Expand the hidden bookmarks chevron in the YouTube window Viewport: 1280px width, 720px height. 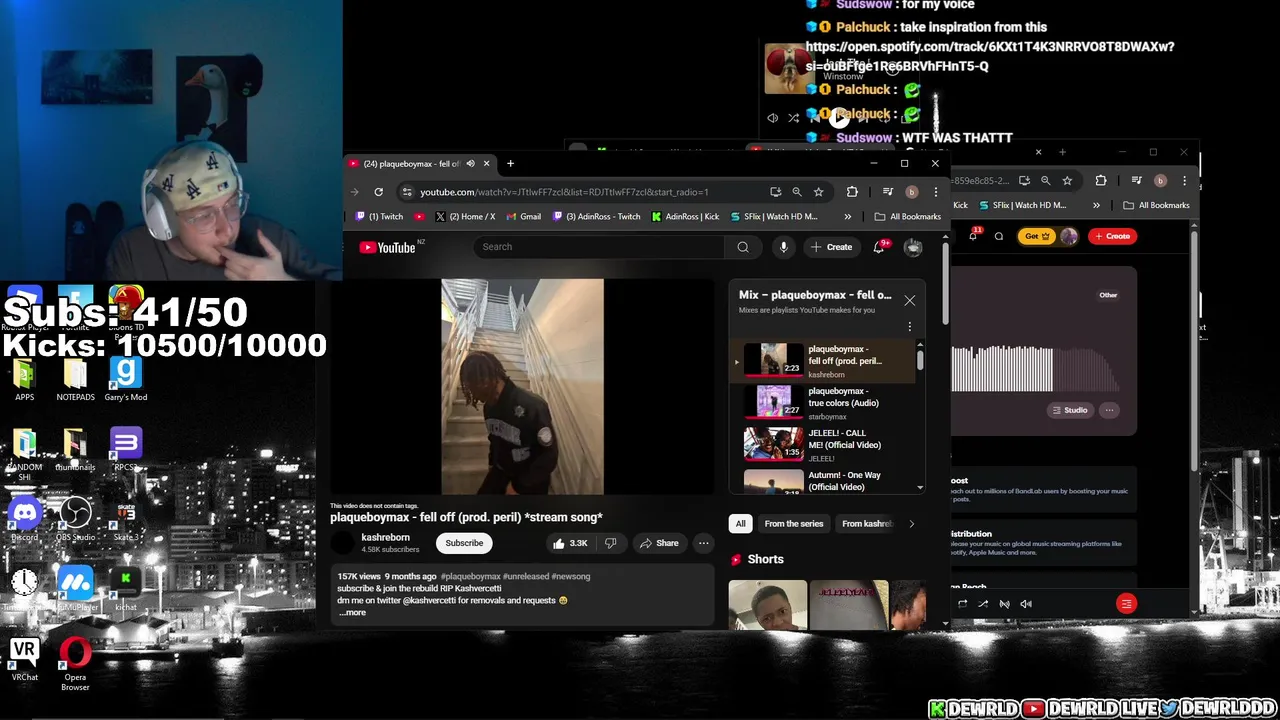pyautogui.click(x=848, y=217)
